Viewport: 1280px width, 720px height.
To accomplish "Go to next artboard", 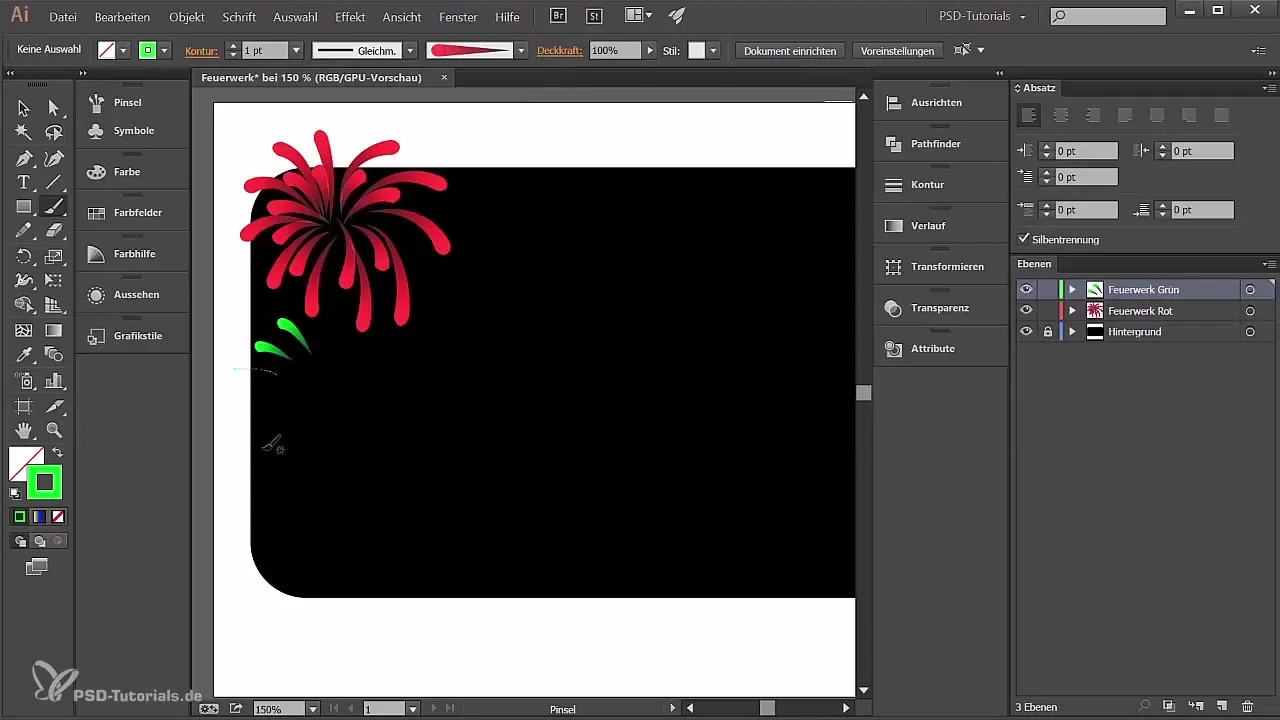I will click(x=435, y=709).
